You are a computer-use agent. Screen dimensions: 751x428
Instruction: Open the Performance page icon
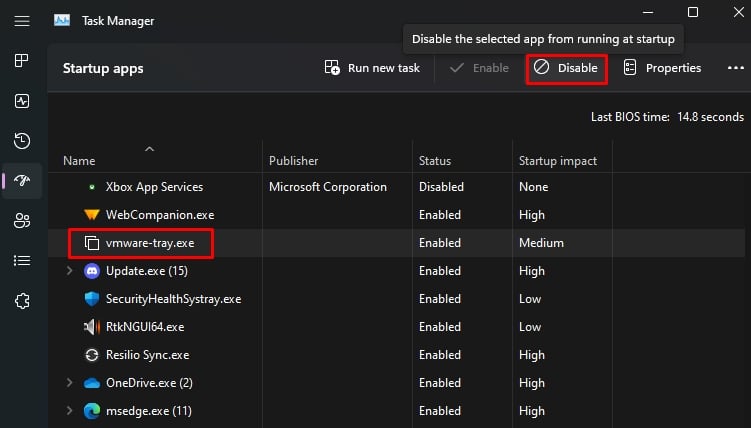pyautogui.click(x=21, y=101)
